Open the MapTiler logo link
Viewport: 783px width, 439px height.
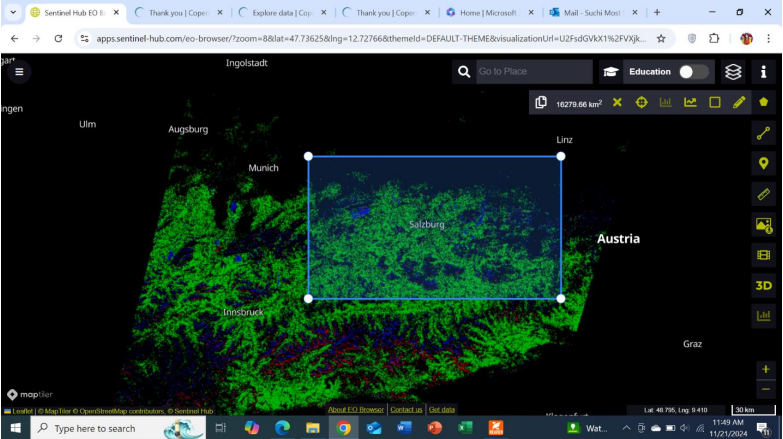pyautogui.click(x=30, y=395)
